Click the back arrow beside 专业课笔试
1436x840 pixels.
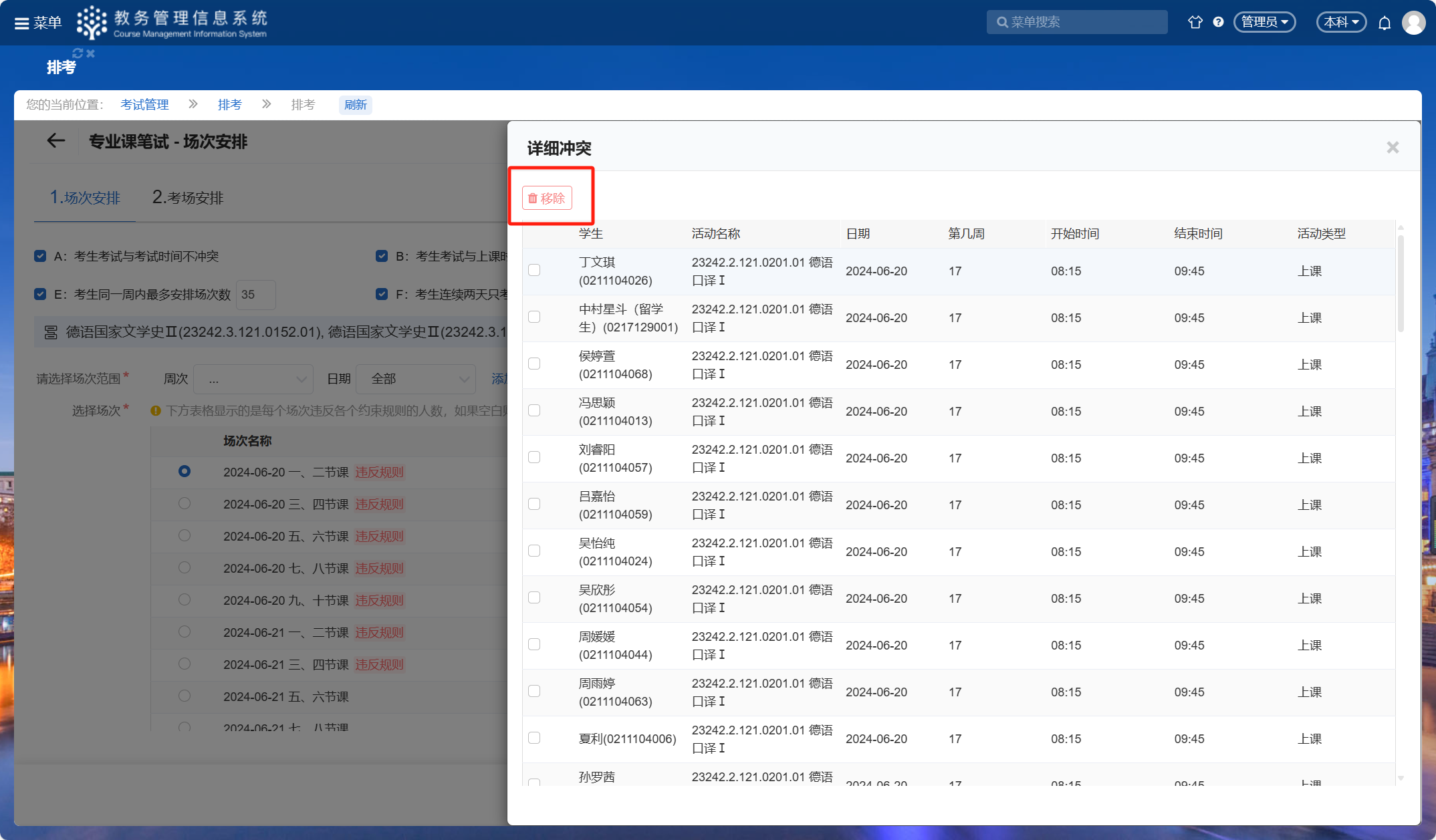[55, 141]
